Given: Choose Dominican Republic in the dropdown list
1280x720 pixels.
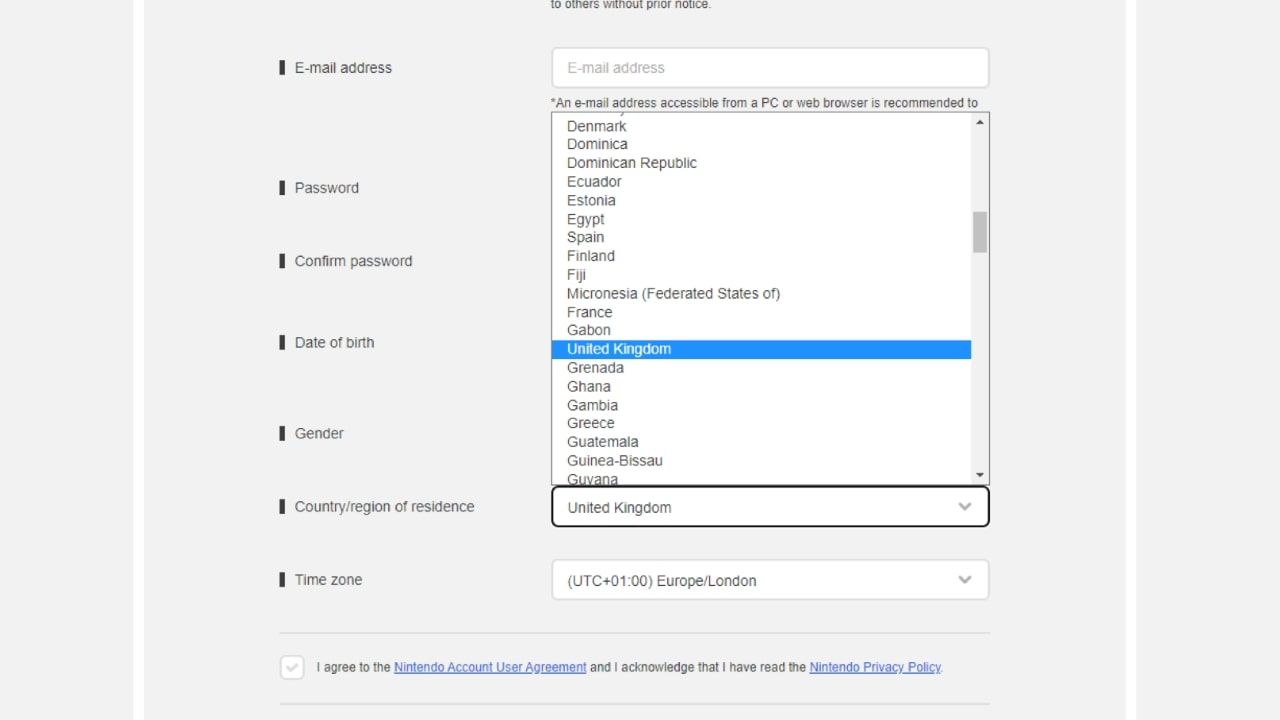Looking at the screenshot, I should [632, 163].
